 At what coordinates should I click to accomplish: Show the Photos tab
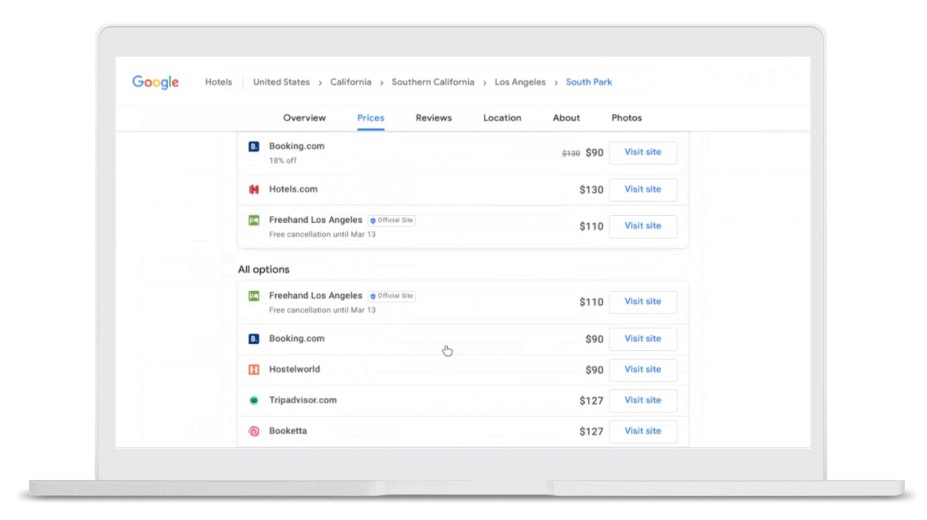[x=627, y=118]
